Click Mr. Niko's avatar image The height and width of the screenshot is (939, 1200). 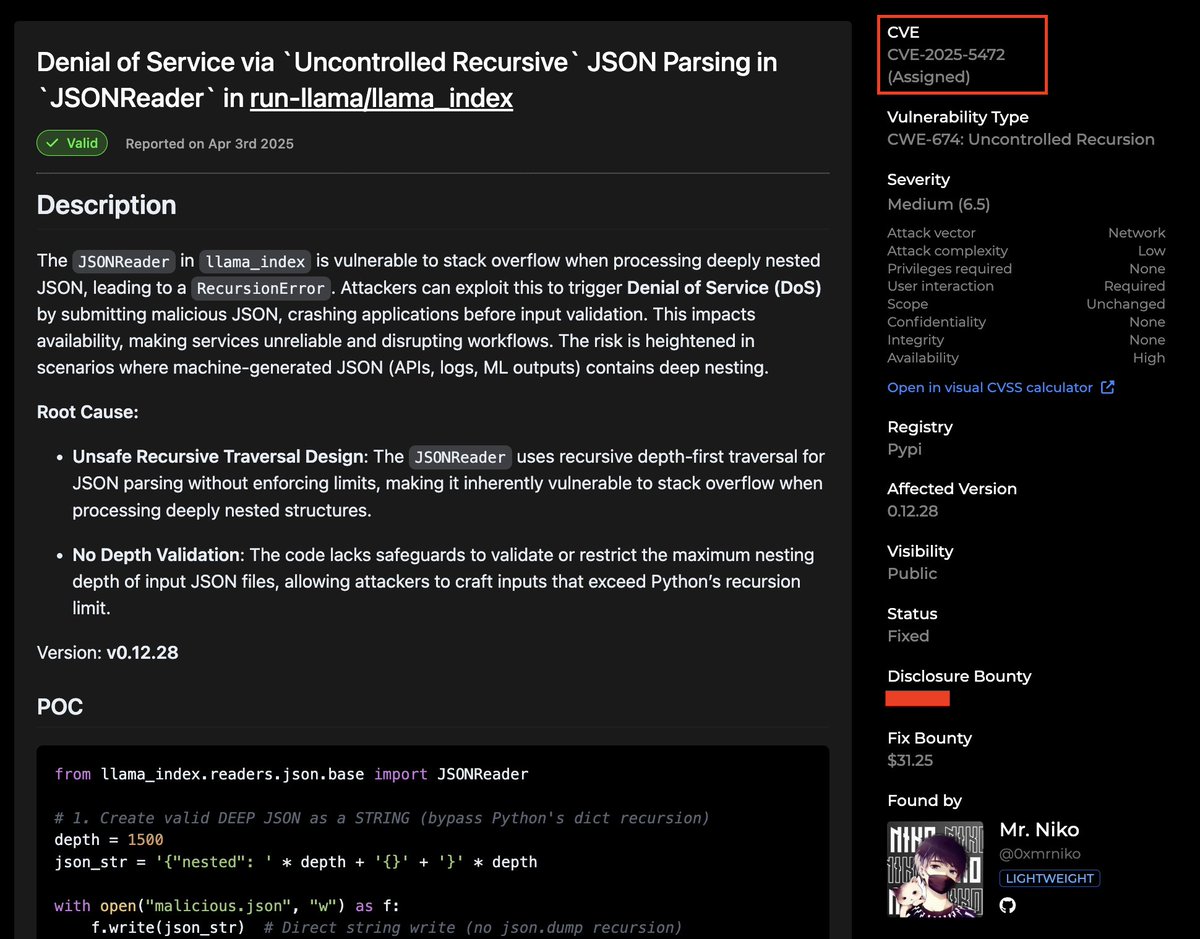pyautogui.click(x=937, y=868)
